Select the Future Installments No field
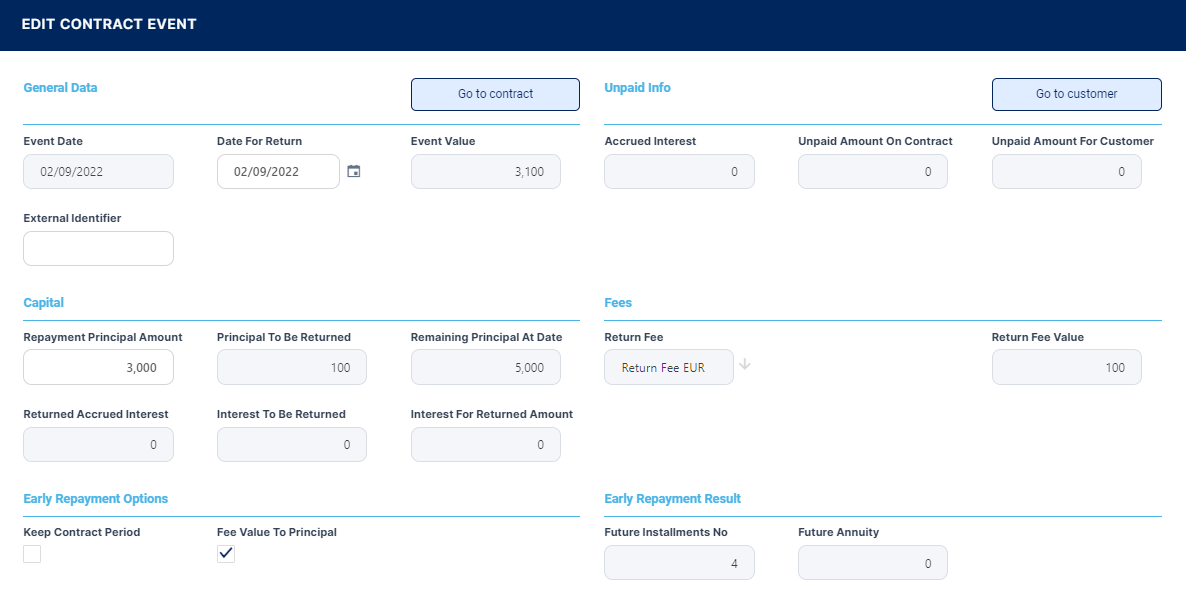Viewport: 1186px width, 596px height. coord(679,563)
